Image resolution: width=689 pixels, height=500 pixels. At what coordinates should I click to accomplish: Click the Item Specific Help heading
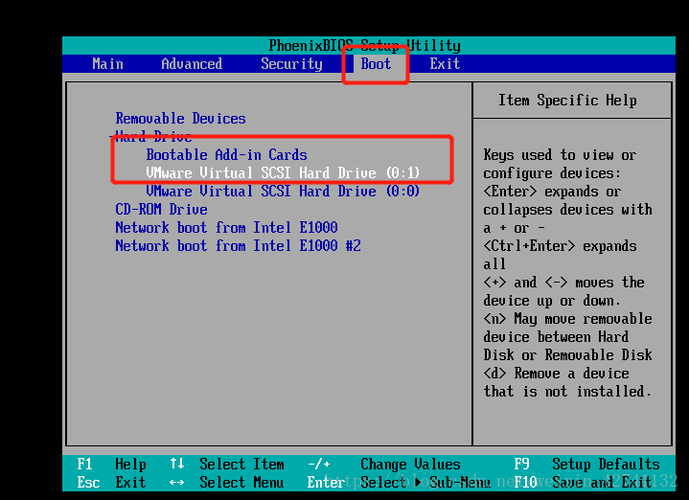(x=567, y=101)
